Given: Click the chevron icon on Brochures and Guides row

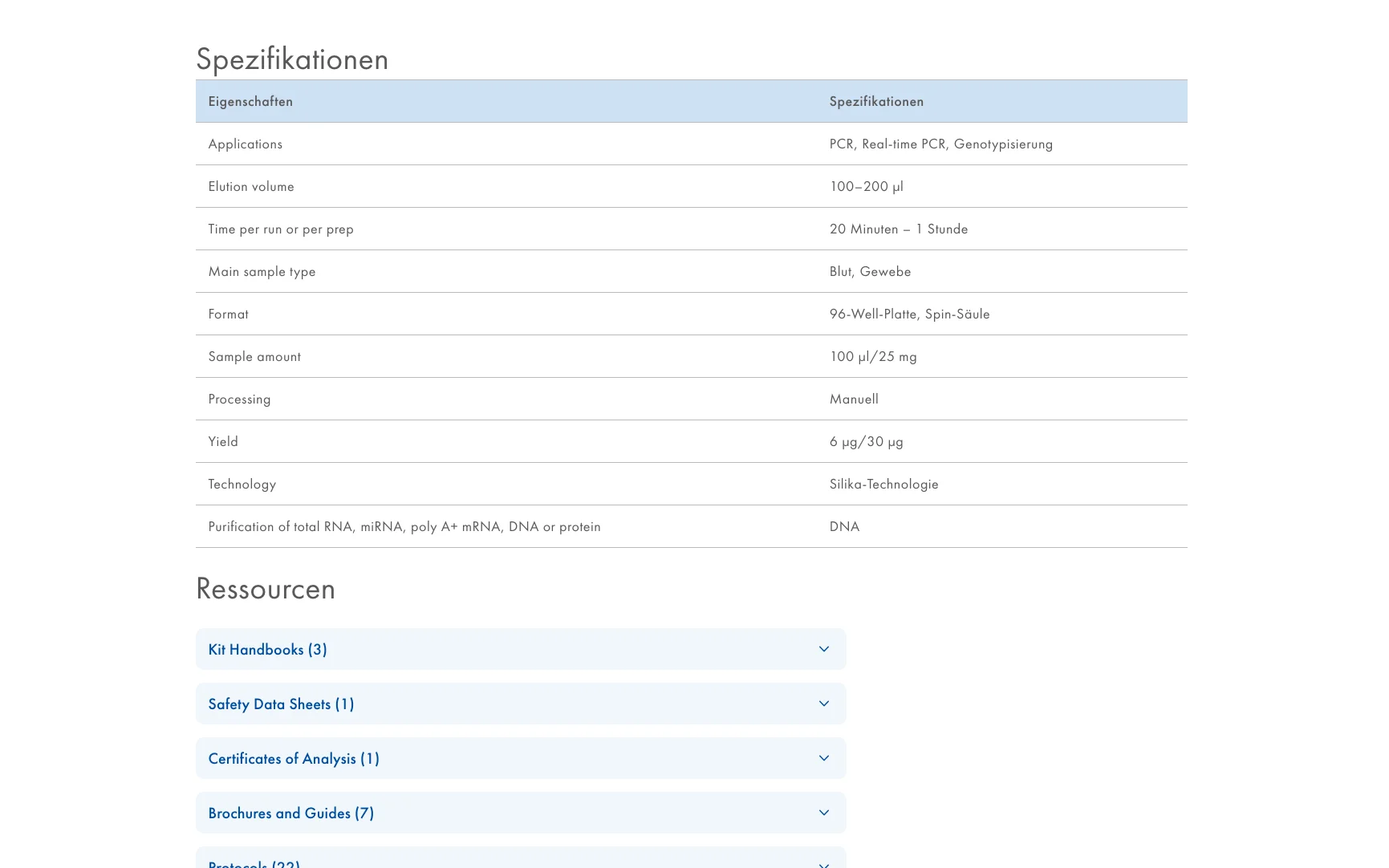Looking at the screenshot, I should tap(824, 813).
